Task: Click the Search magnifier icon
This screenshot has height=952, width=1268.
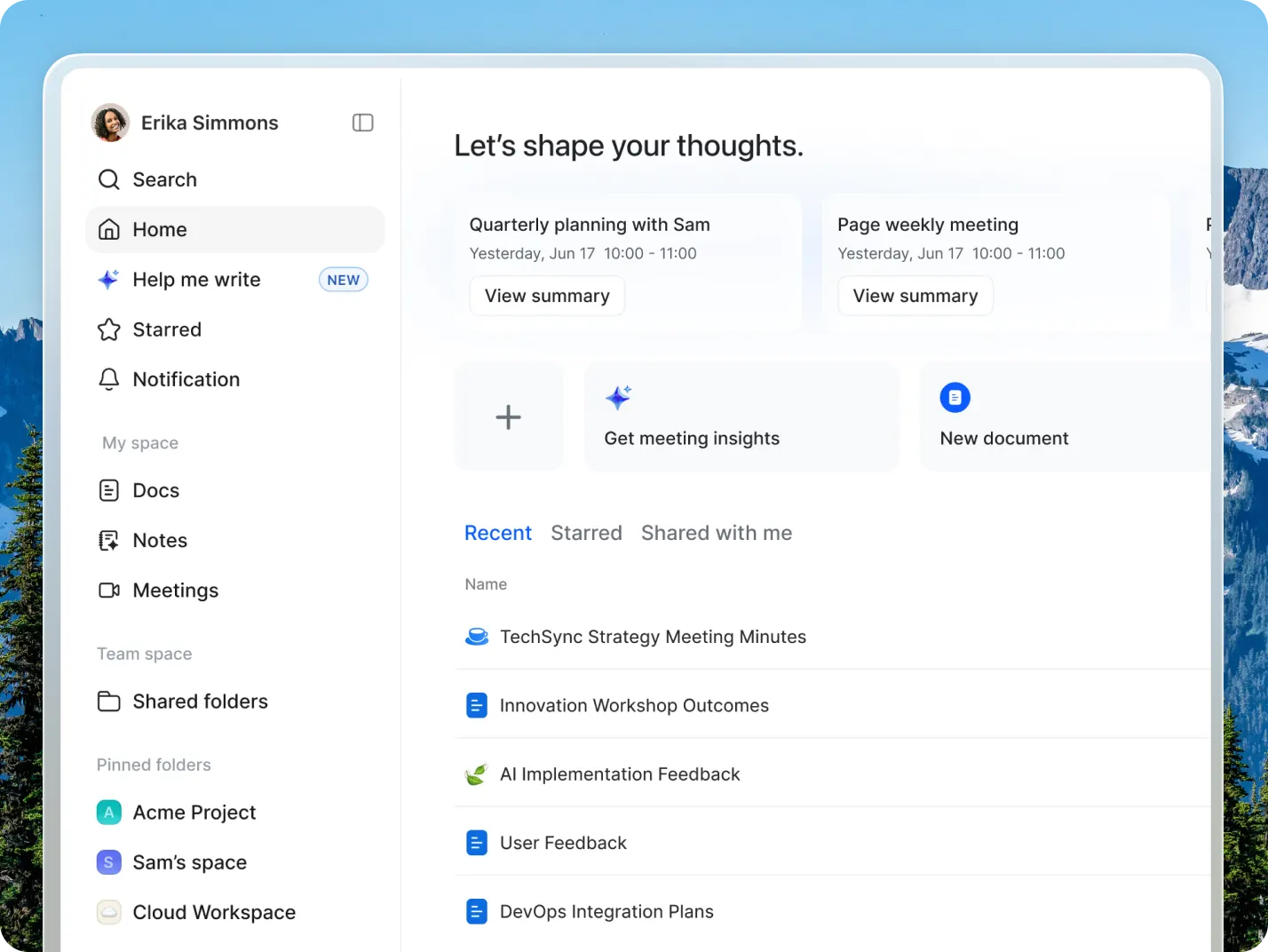Action: coord(108,179)
